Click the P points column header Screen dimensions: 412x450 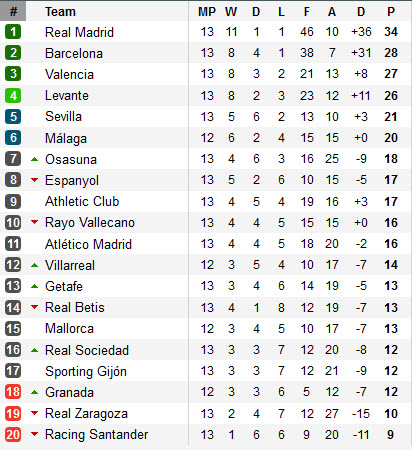point(391,12)
